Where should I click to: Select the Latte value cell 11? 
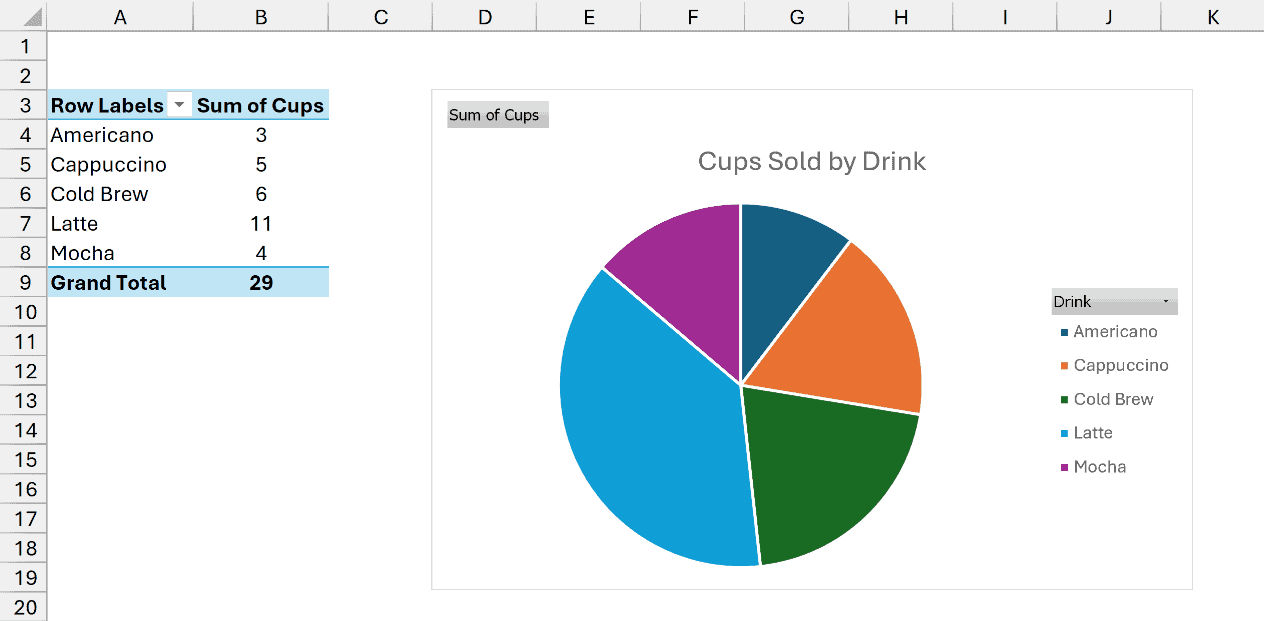[x=261, y=223]
